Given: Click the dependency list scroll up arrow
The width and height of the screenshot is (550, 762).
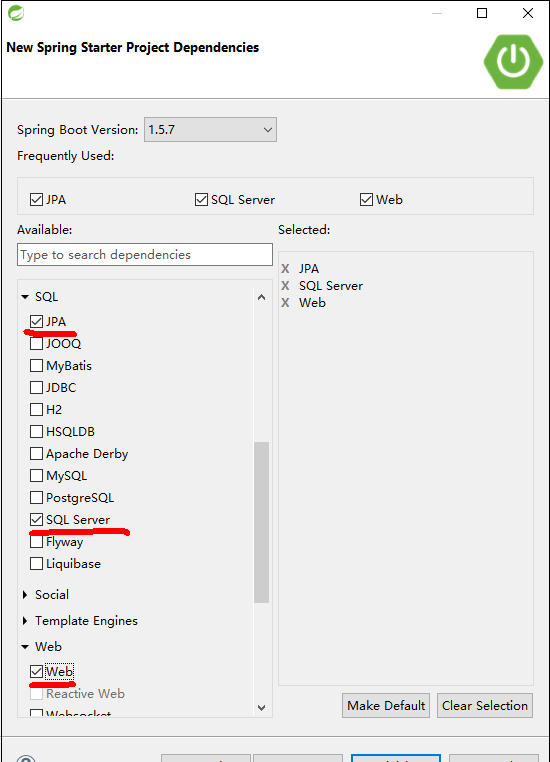Looking at the screenshot, I should click(261, 297).
